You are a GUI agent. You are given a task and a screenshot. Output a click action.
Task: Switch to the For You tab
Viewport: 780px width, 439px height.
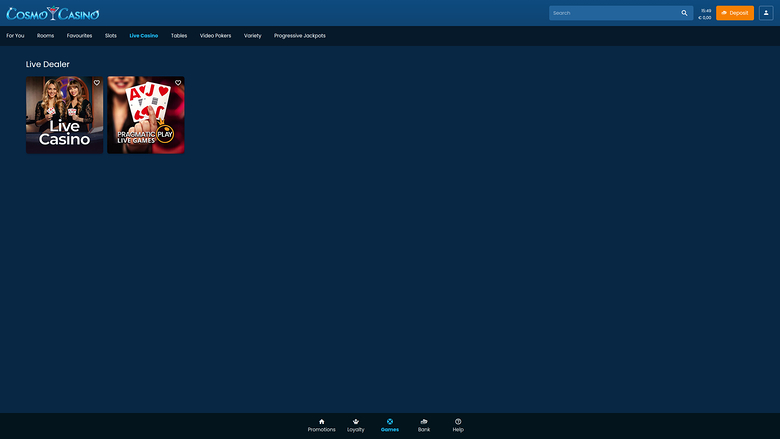click(15, 35)
